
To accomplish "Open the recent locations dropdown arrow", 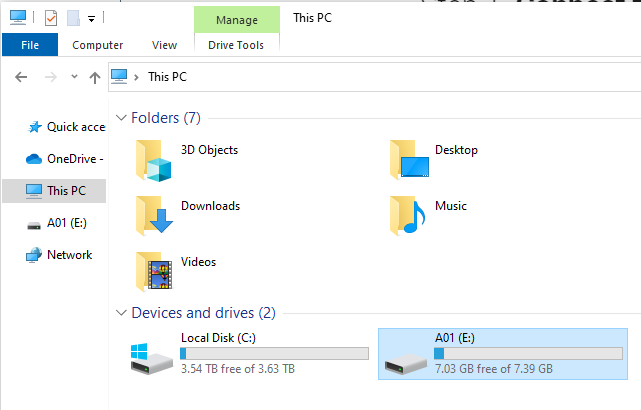I will tap(74, 76).
